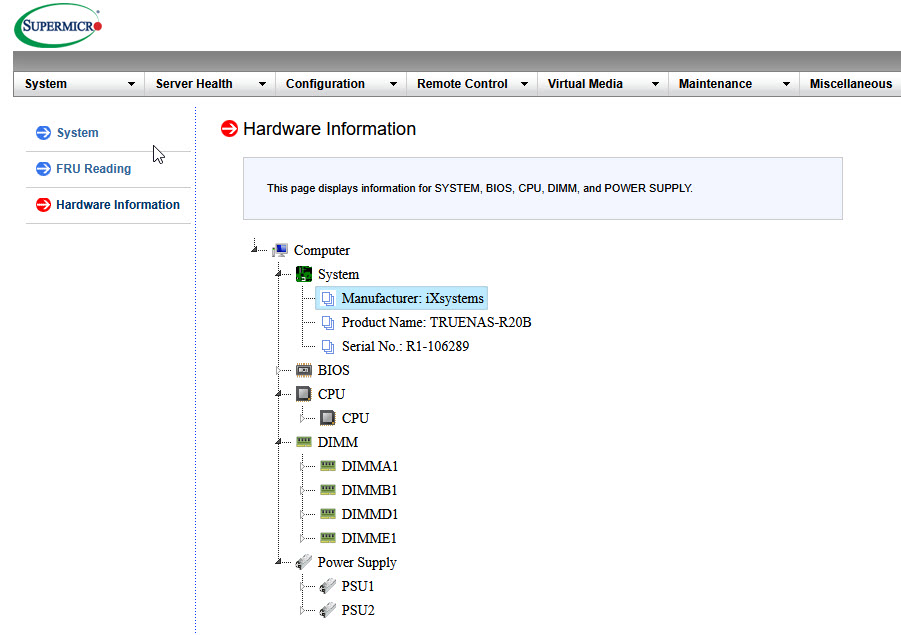Open the Remote Control menu

point(472,84)
